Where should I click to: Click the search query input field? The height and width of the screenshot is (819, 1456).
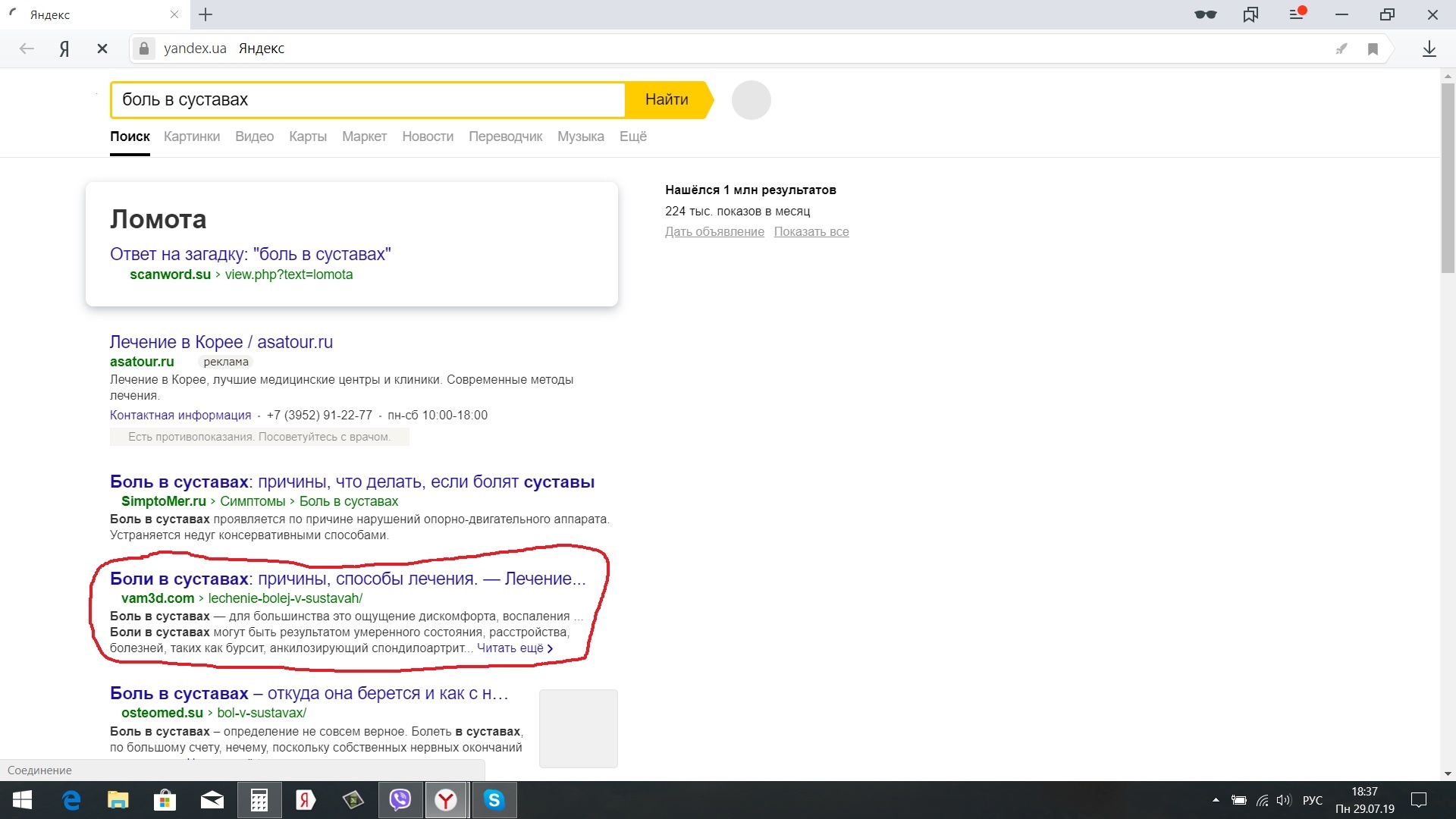(x=368, y=100)
